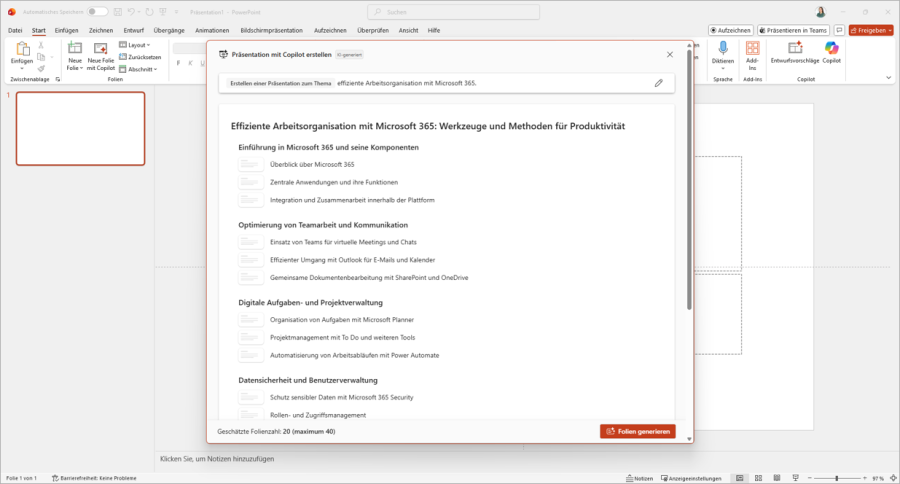This screenshot has width=900, height=484.
Task: Switch to the Zeichnen ribbon tab
Action: pyautogui.click(x=100, y=30)
